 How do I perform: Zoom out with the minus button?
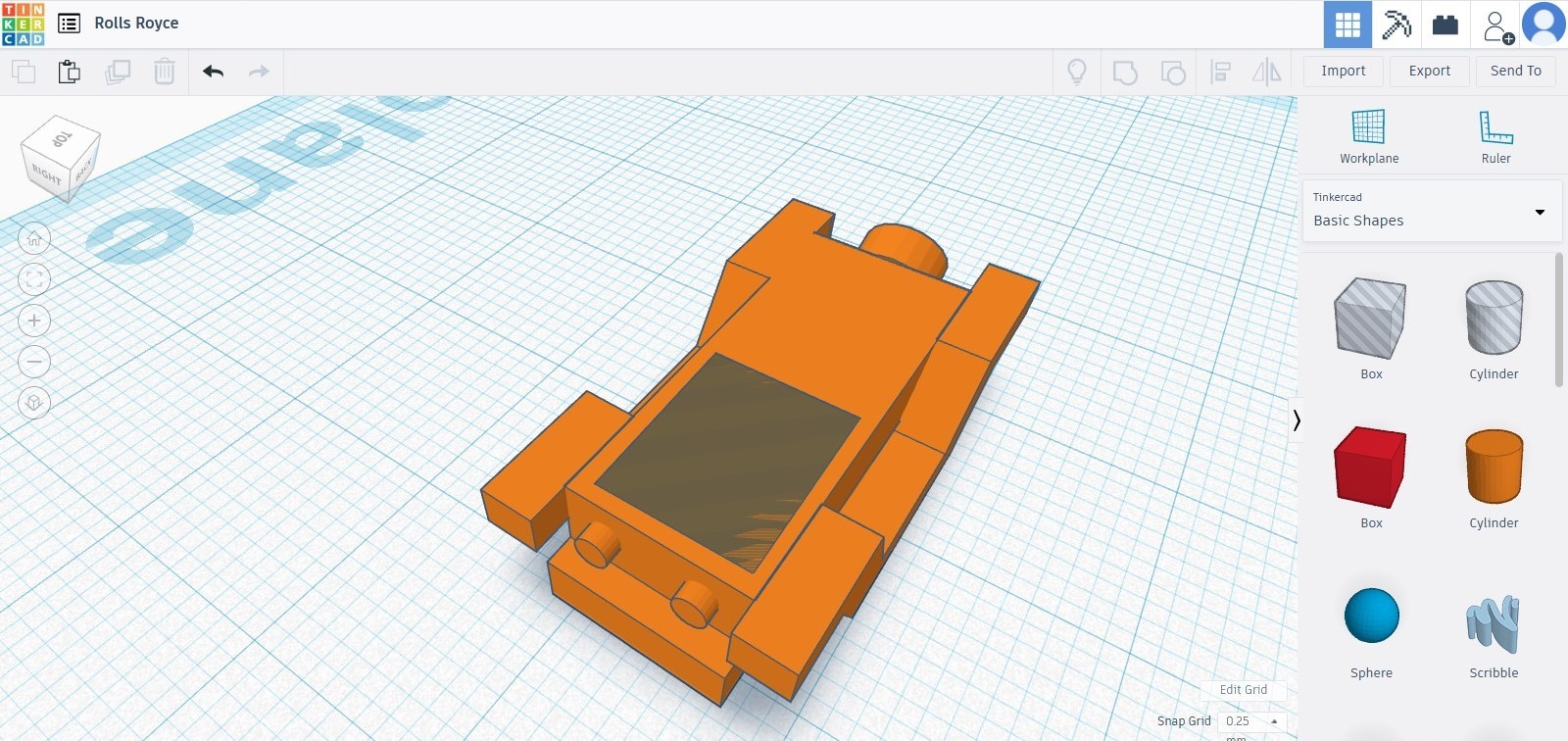pyautogui.click(x=34, y=362)
